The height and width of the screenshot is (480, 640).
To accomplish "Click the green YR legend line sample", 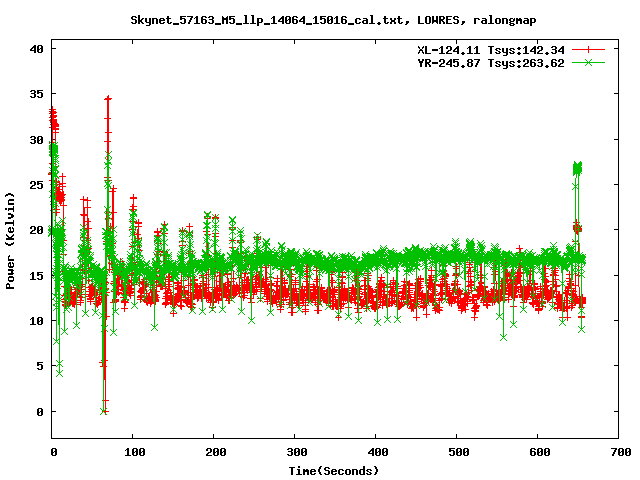I will point(588,62).
